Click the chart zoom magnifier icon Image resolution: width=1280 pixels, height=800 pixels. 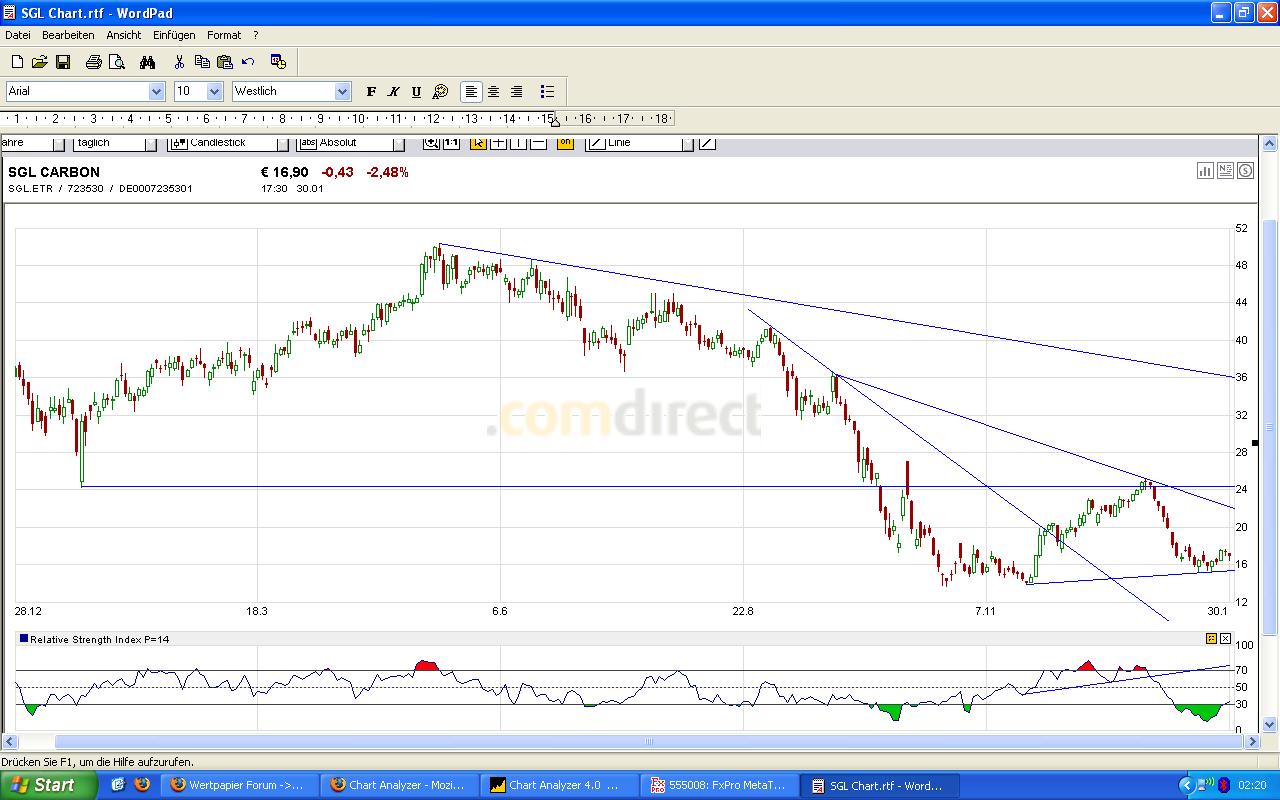pos(431,143)
